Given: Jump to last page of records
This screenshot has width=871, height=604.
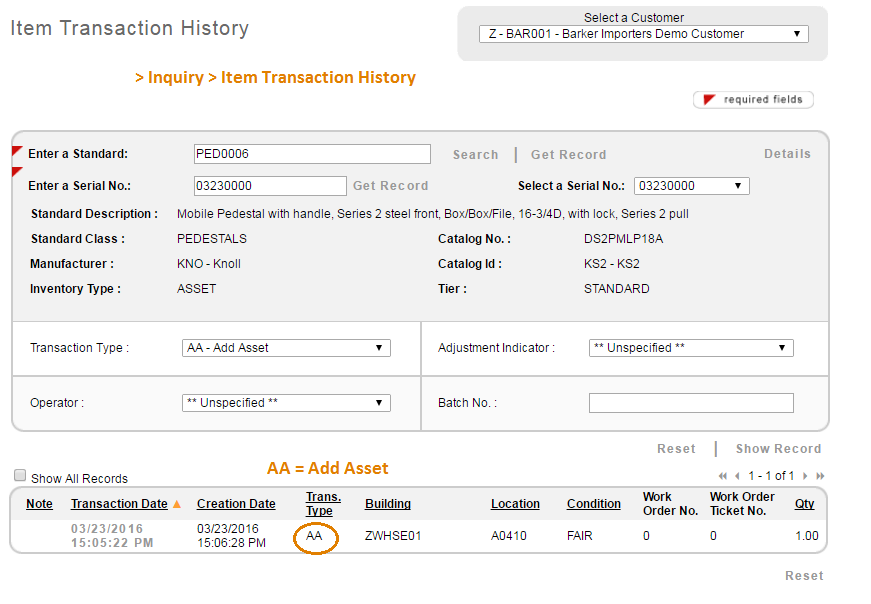Looking at the screenshot, I should [x=821, y=476].
